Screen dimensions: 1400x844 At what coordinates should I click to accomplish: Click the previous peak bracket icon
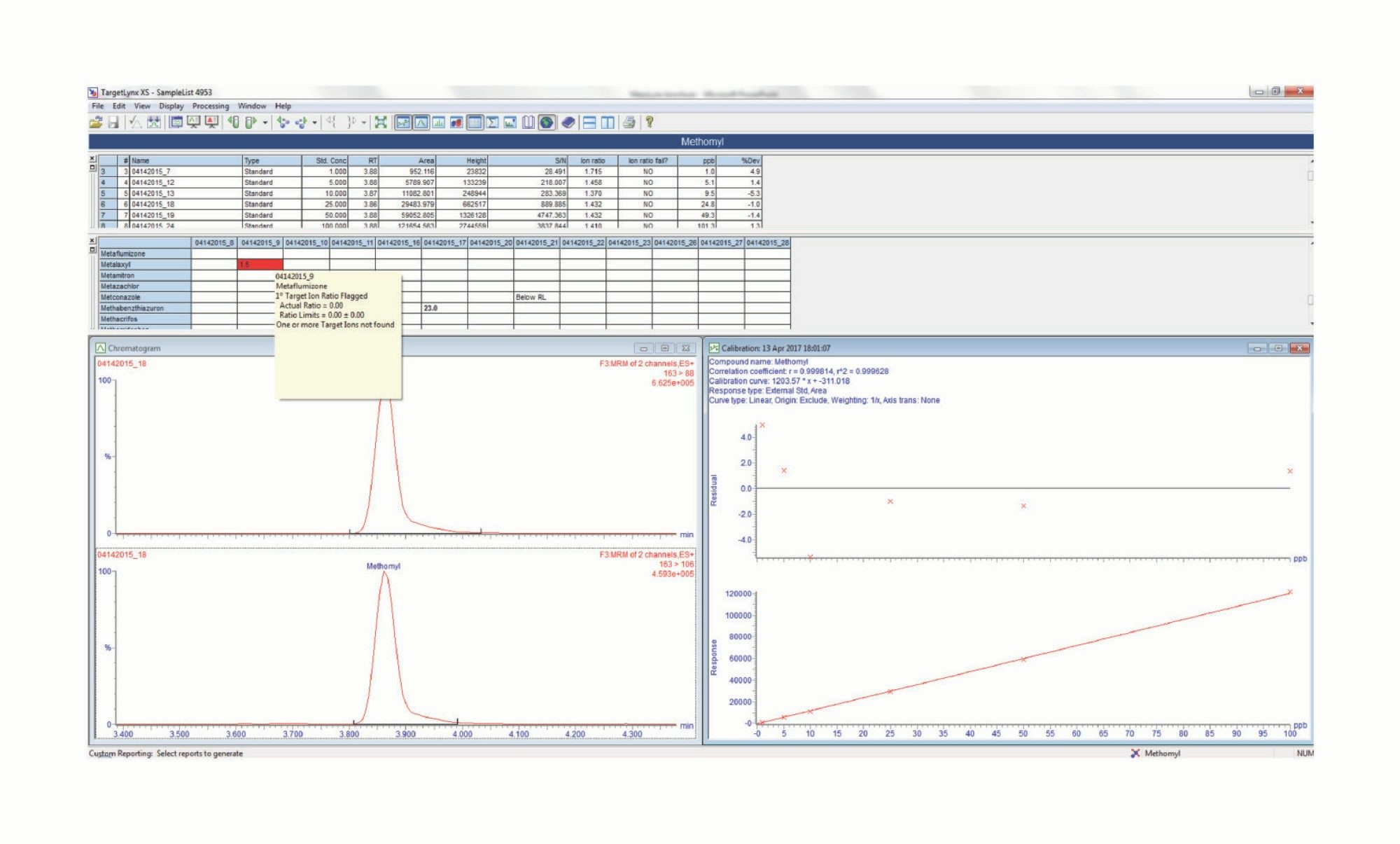[x=332, y=123]
